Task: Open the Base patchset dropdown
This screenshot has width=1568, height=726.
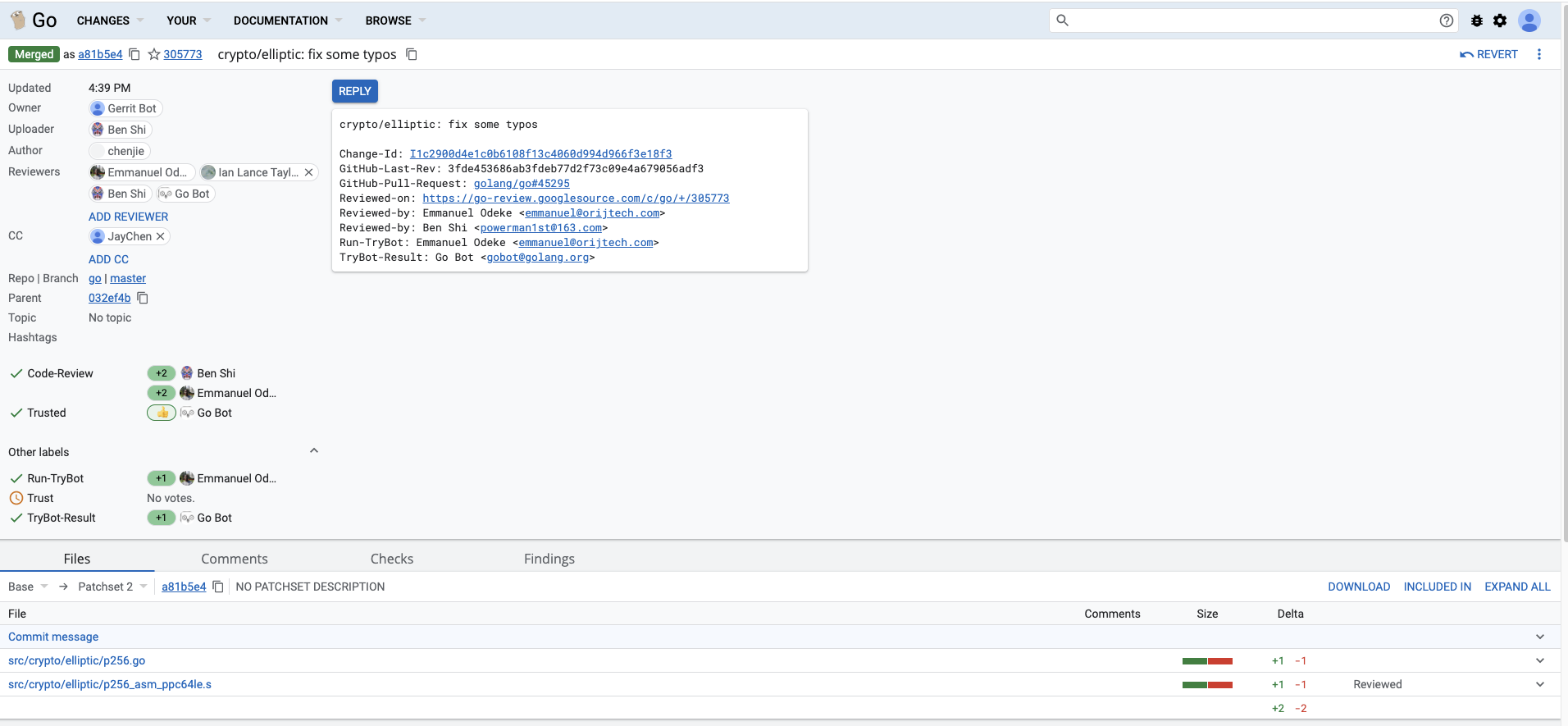Action: pyautogui.click(x=29, y=587)
